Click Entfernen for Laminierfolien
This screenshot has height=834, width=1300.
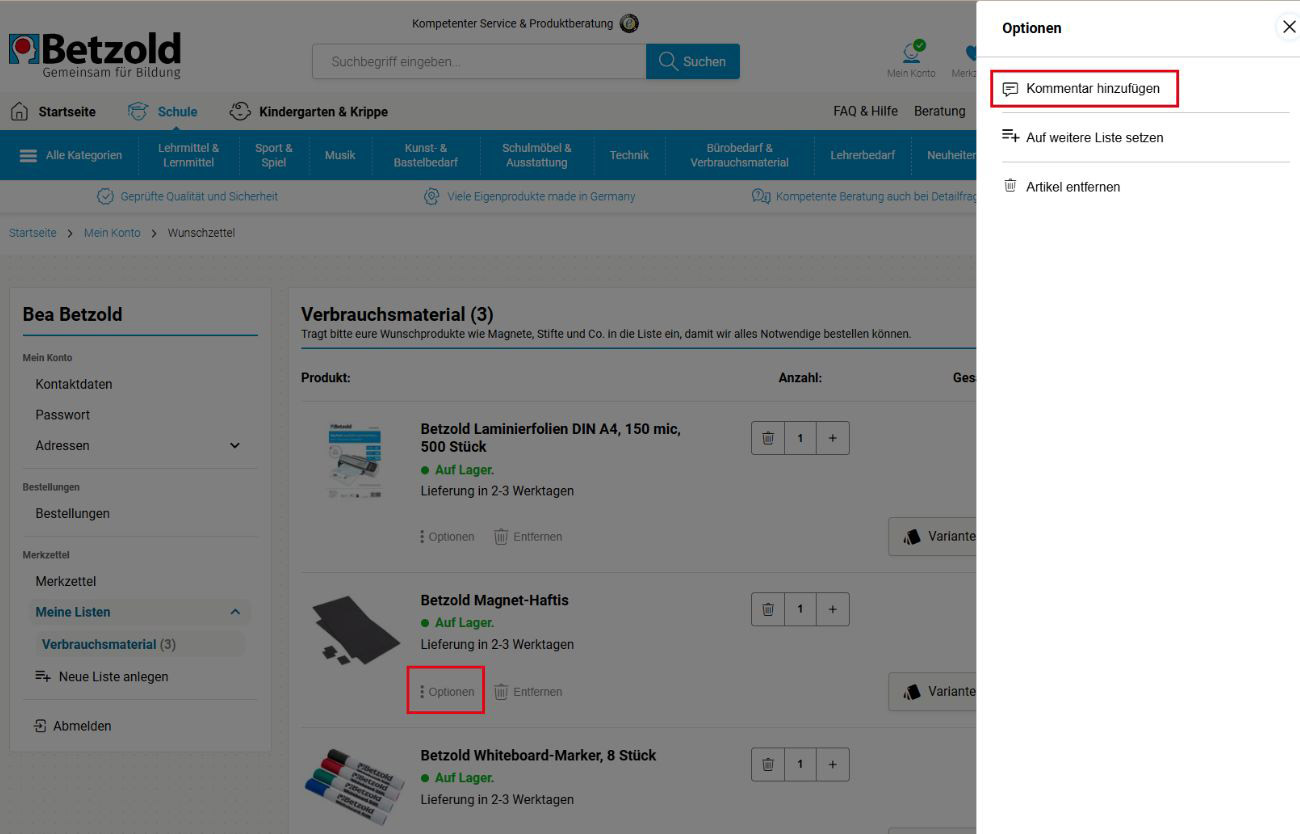tap(528, 537)
